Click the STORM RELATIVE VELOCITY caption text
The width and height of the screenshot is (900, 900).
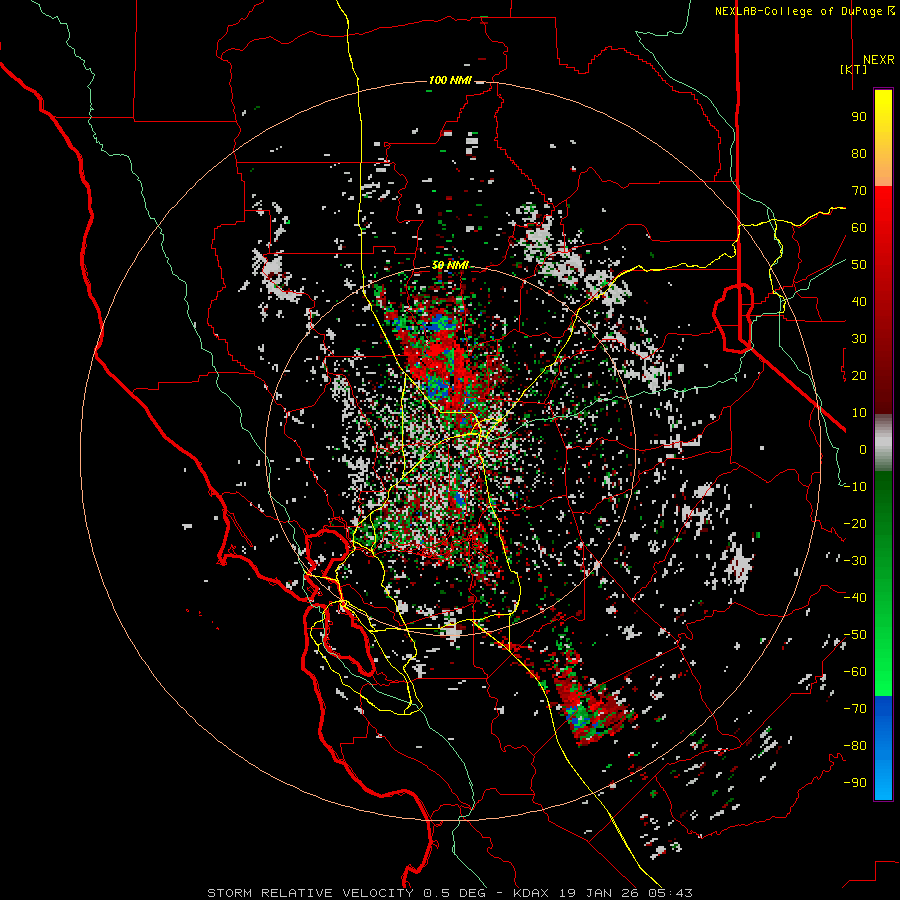point(310,893)
